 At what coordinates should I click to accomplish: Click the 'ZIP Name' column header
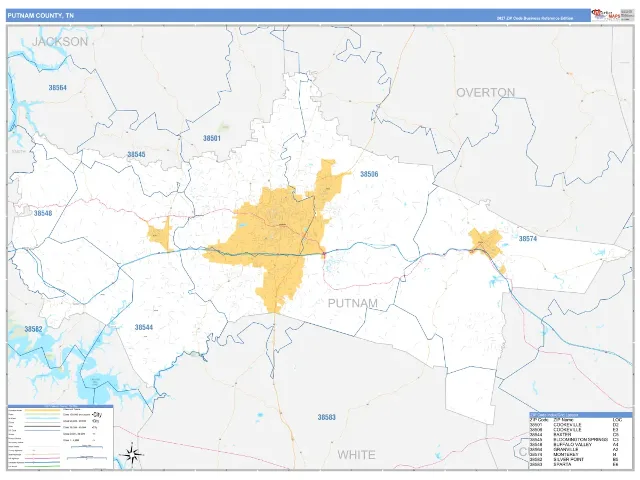click(563, 420)
